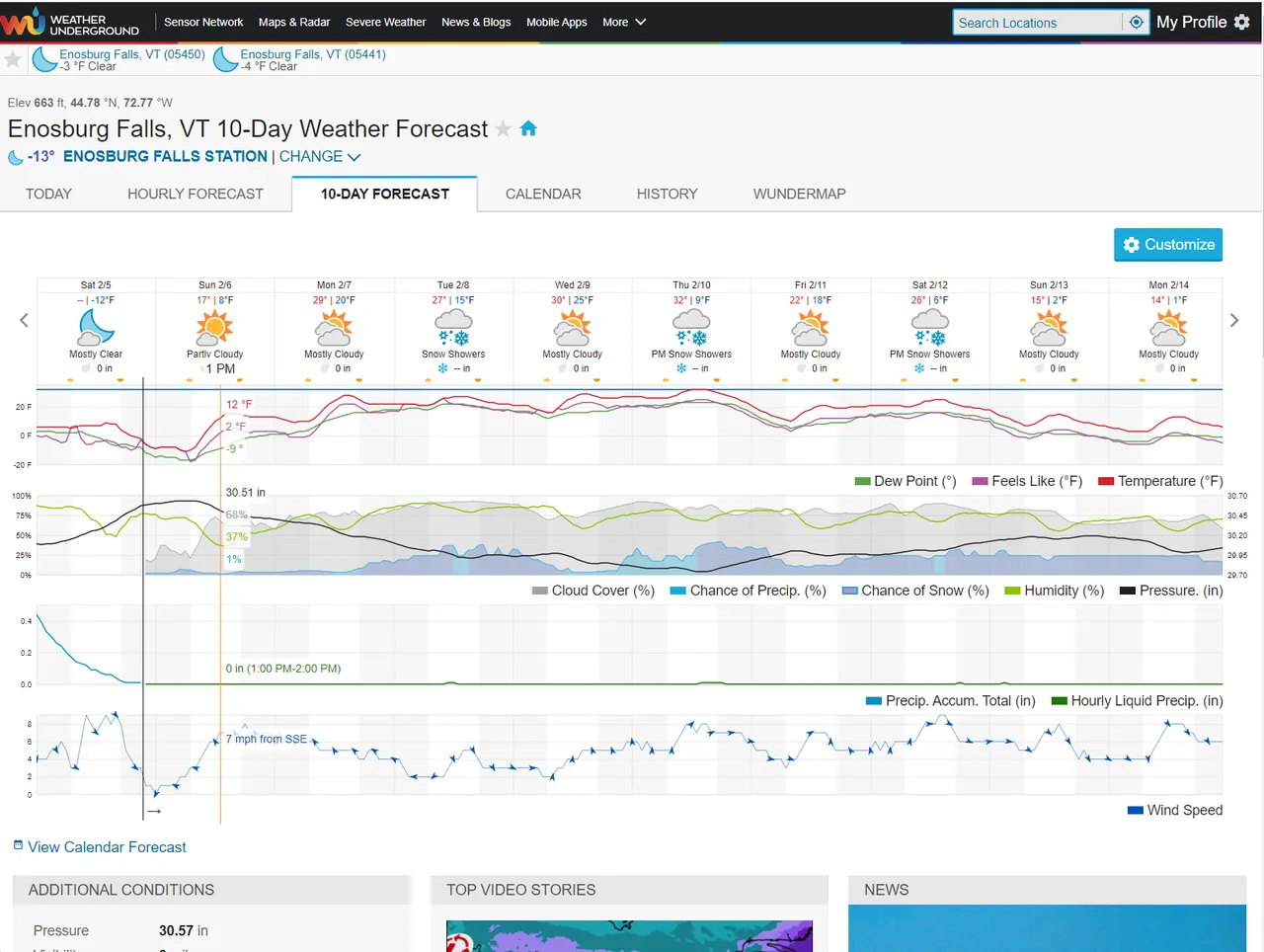
Task: Click the Weather Underground logo
Action: pyautogui.click(x=71, y=22)
